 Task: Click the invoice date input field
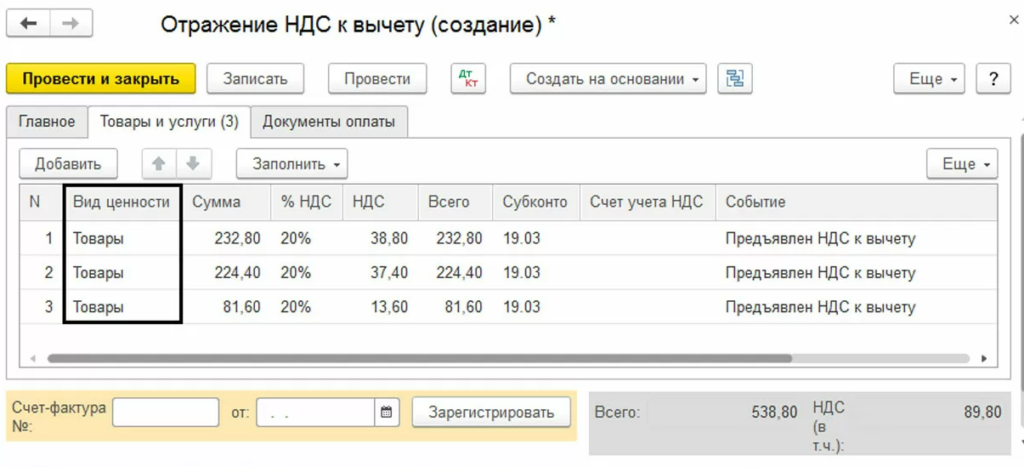tap(316, 412)
